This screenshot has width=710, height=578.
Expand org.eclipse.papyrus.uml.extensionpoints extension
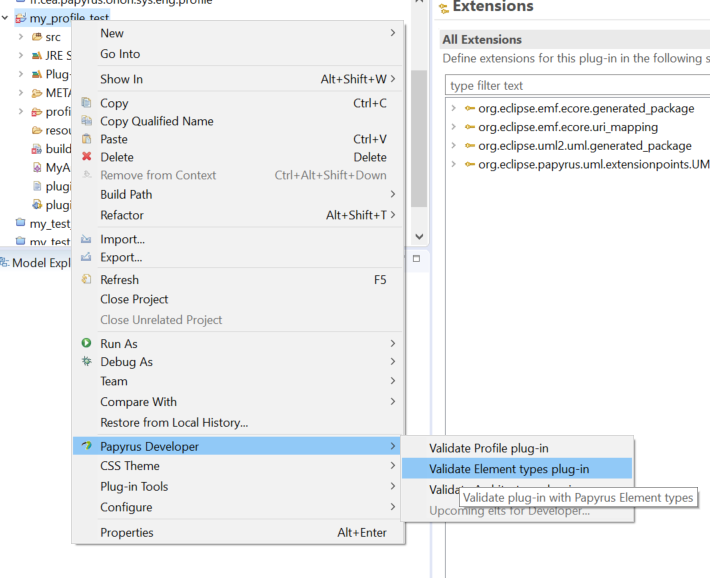pos(453,164)
